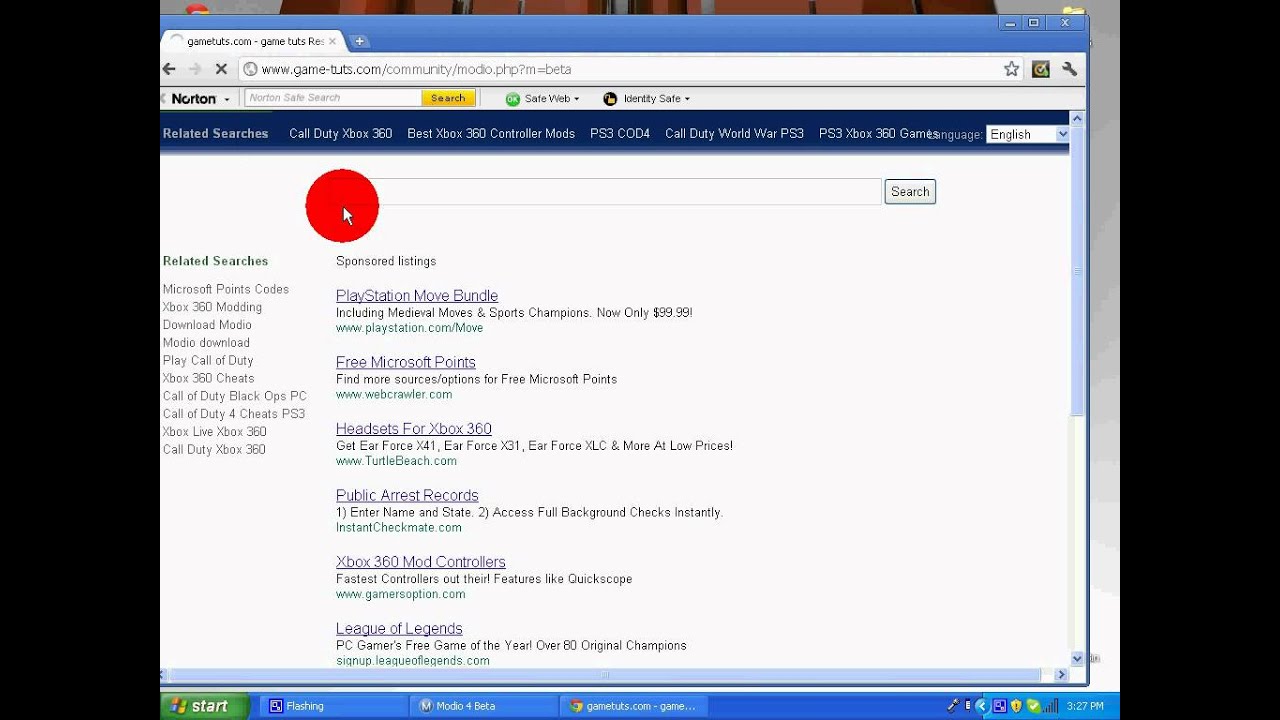Click the green Norton checkmark tray icon

click(1033, 706)
